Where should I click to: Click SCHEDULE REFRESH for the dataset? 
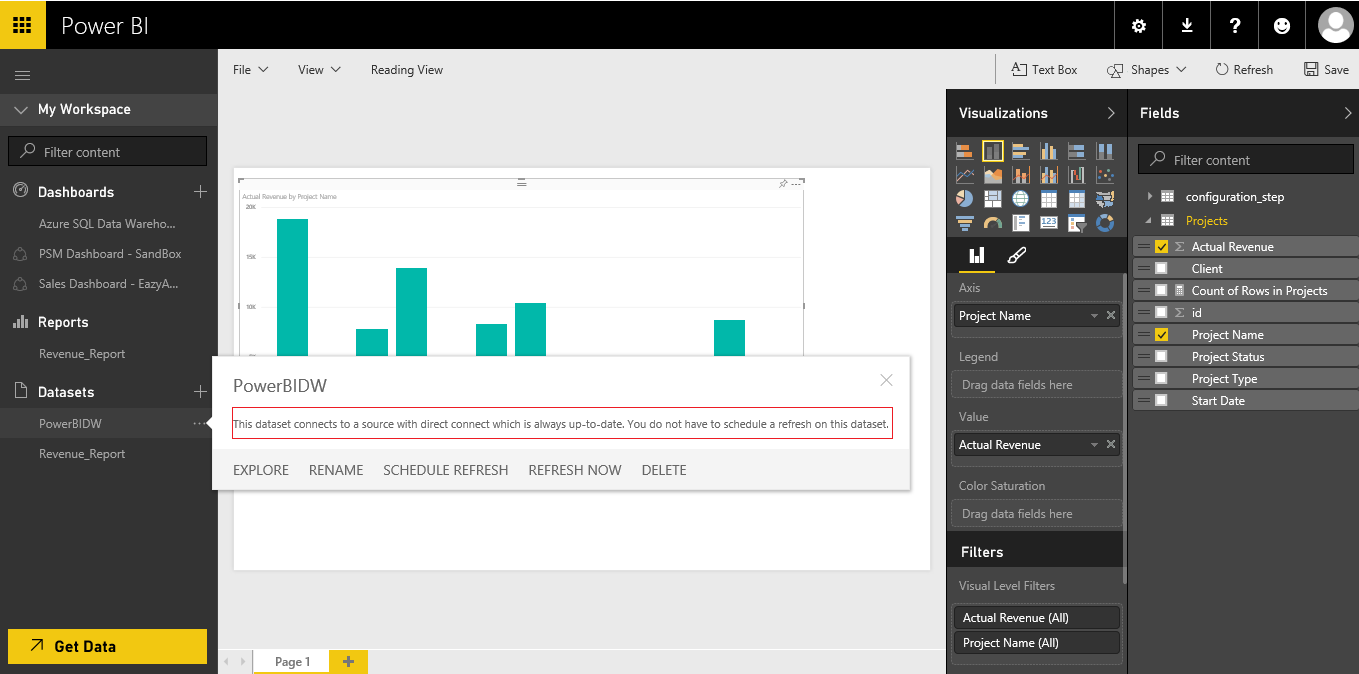[446, 470]
